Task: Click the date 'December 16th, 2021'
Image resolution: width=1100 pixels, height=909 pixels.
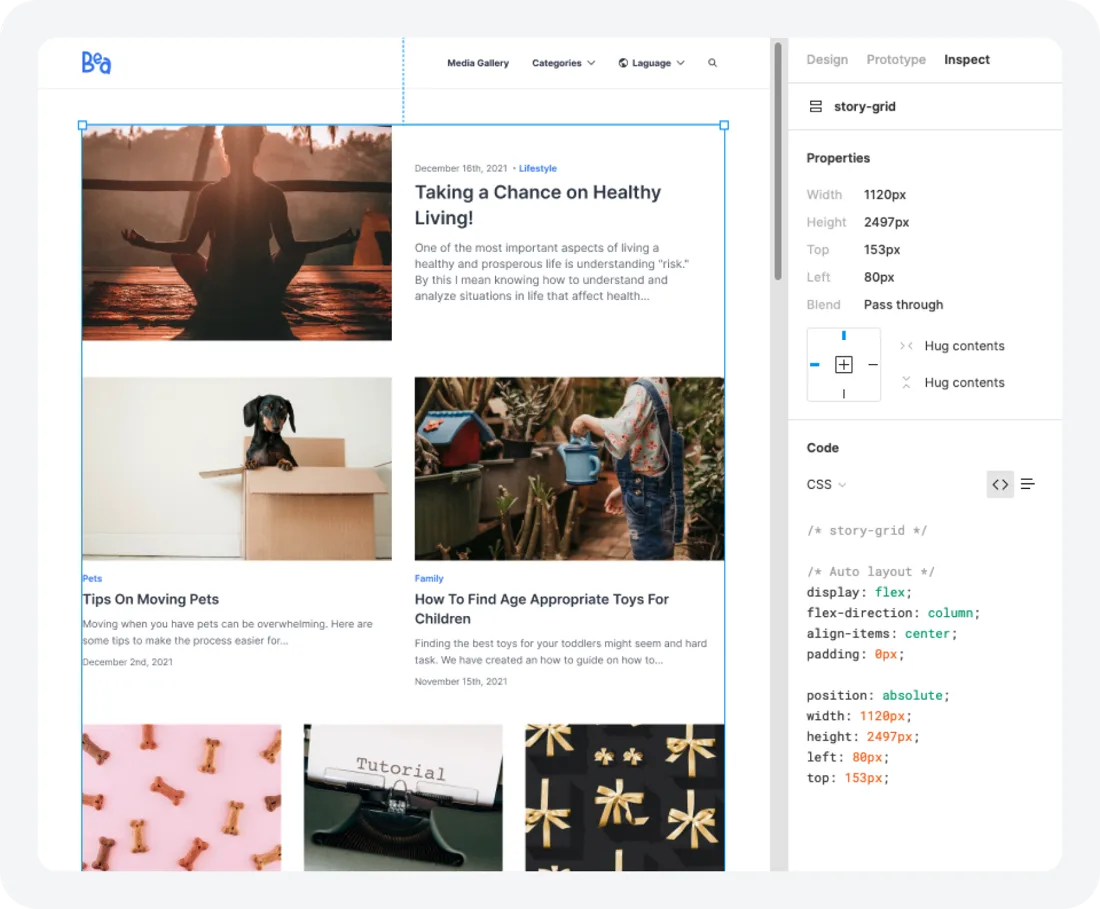Action: 461,168
